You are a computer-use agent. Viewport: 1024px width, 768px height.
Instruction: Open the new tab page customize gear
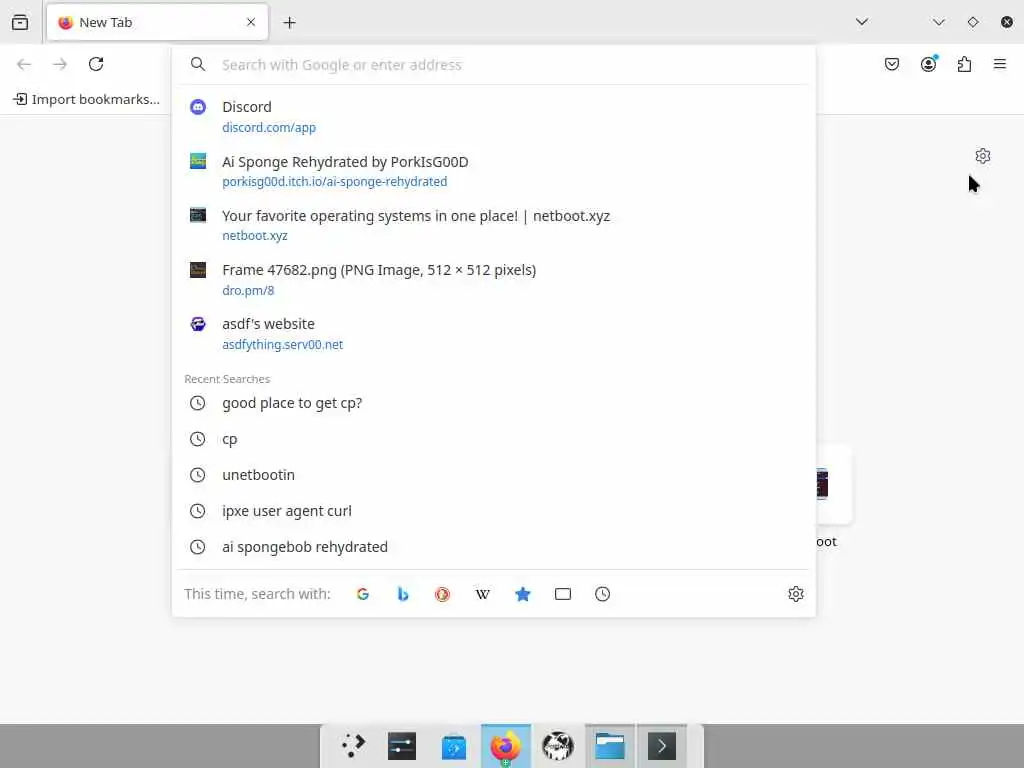click(x=983, y=156)
